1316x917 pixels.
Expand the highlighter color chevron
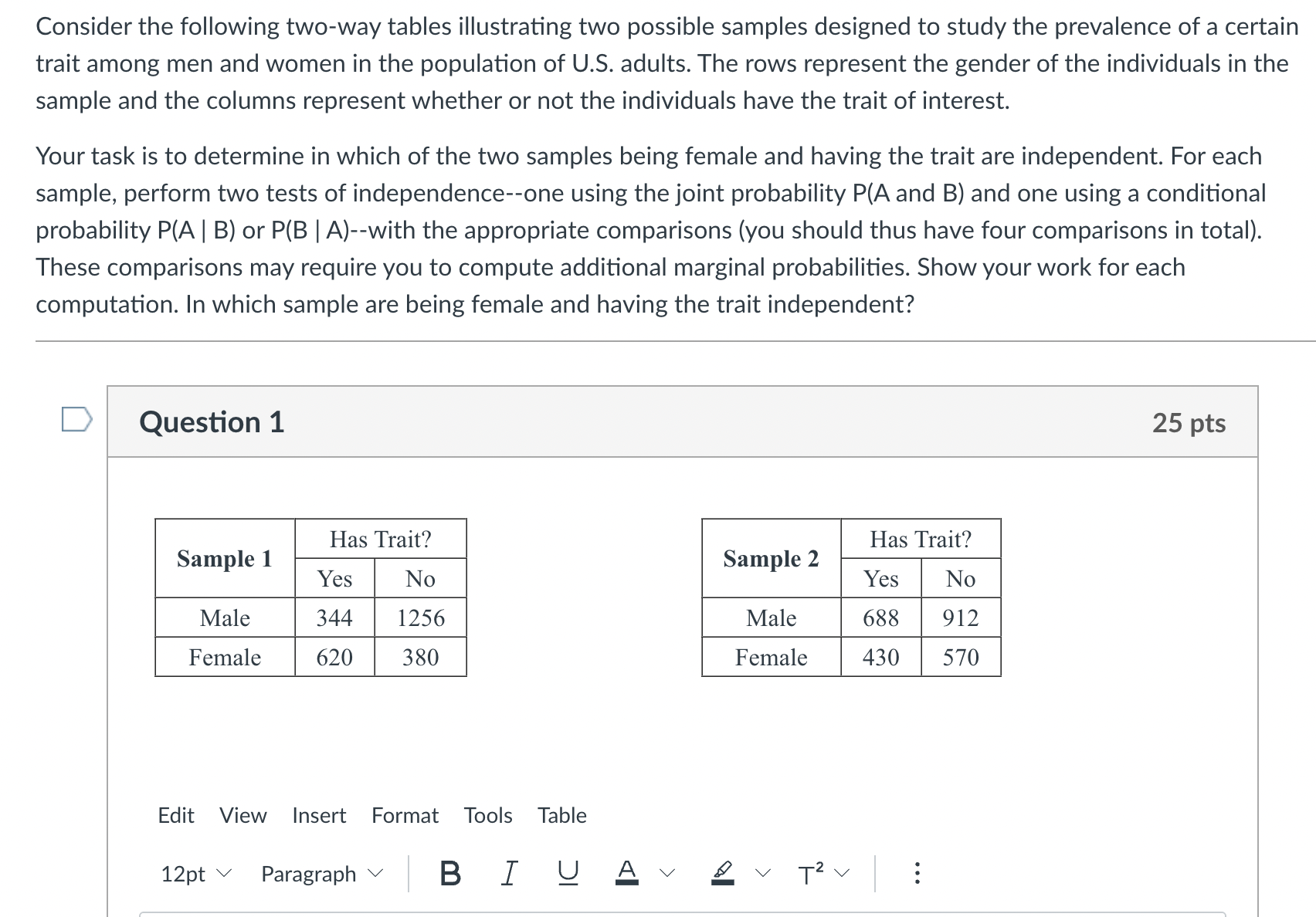pos(762,872)
